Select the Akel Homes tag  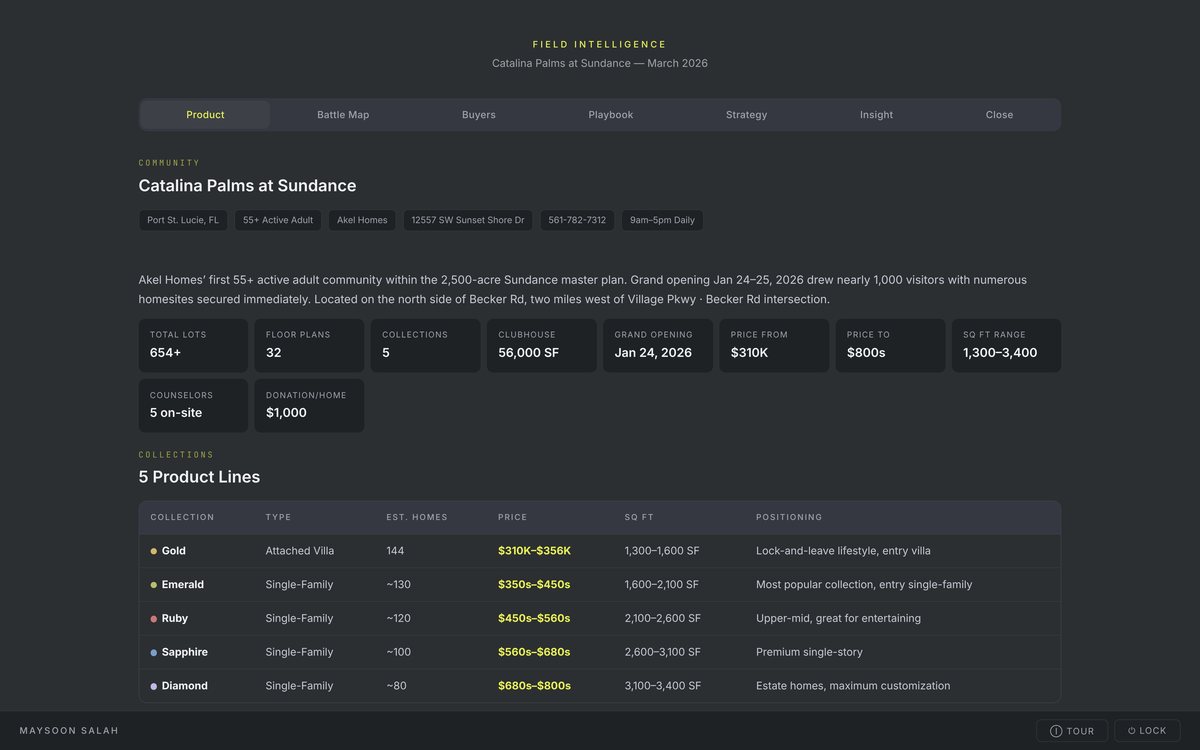click(362, 220)
